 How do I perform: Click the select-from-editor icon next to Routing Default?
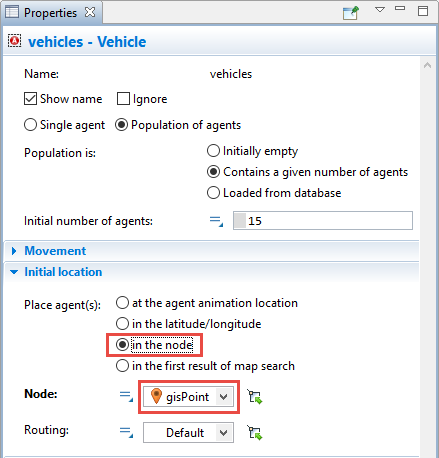coord(255,432)
